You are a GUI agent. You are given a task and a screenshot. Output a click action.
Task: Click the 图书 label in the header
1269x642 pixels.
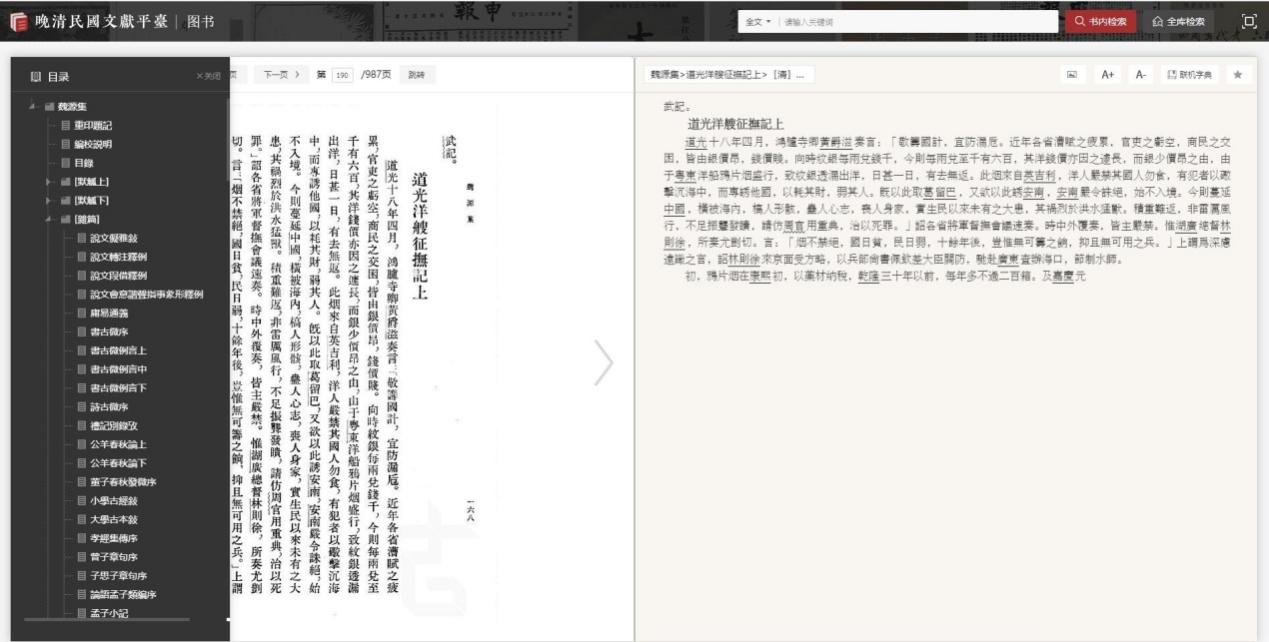200,21
